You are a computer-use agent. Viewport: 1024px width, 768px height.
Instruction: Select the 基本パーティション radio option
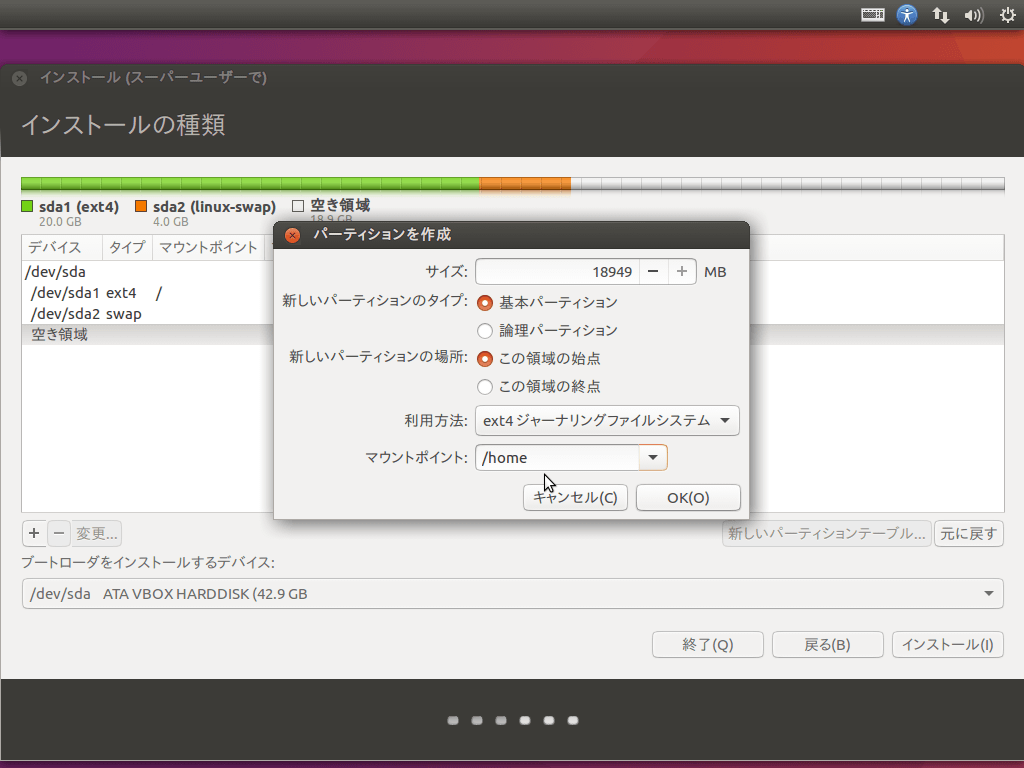coord(485,302)
